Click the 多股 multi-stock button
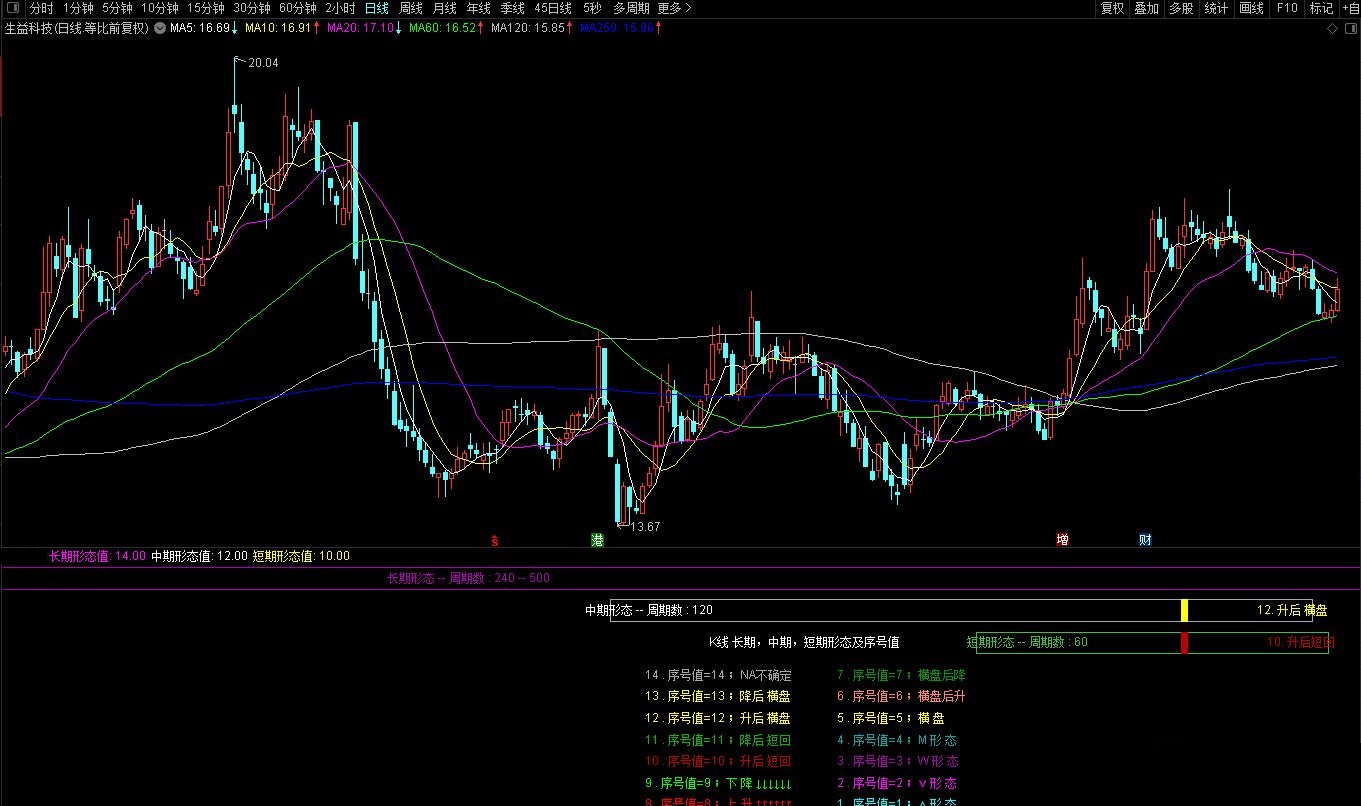The height and width of the screenshot is (806, 1361). pyautogui.click(x=1181, y=8)
